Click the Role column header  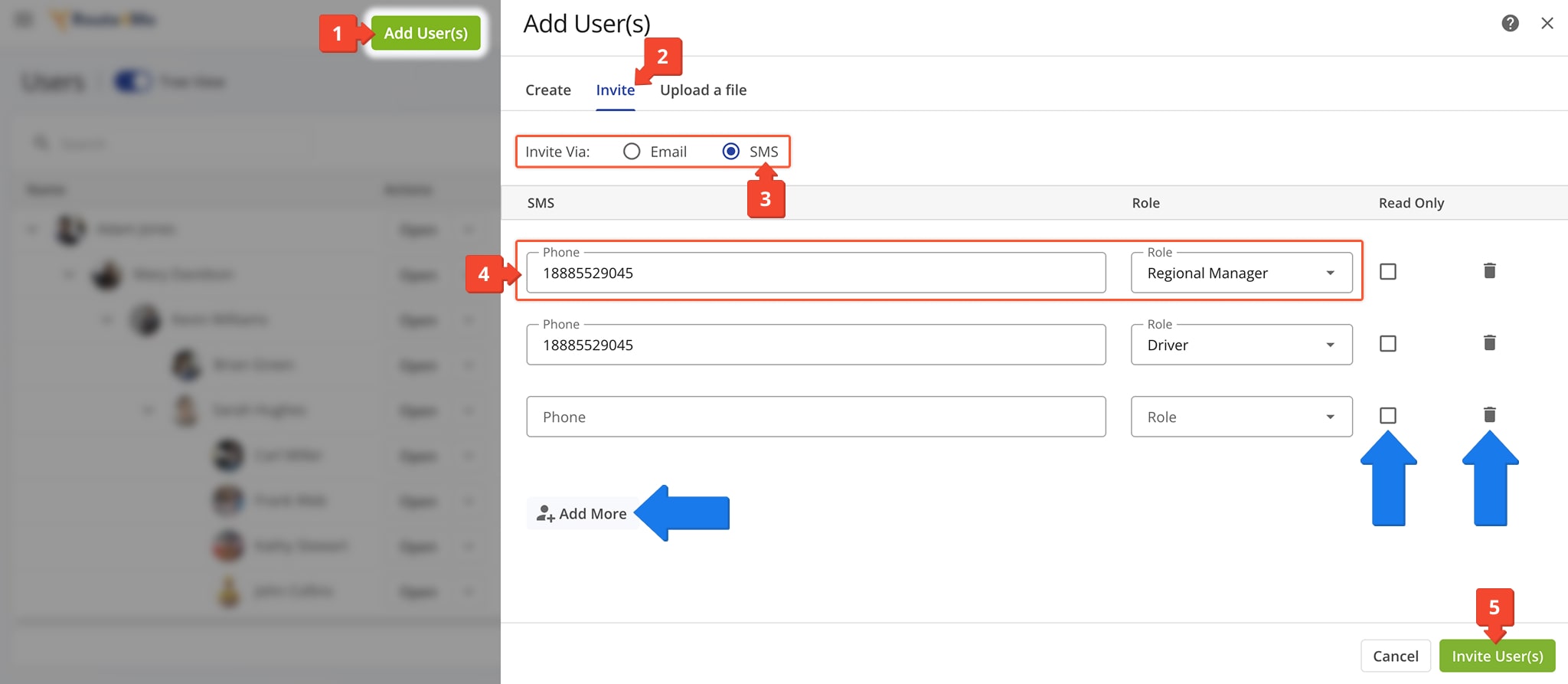pyautogui.click(x=1145, y=203)
